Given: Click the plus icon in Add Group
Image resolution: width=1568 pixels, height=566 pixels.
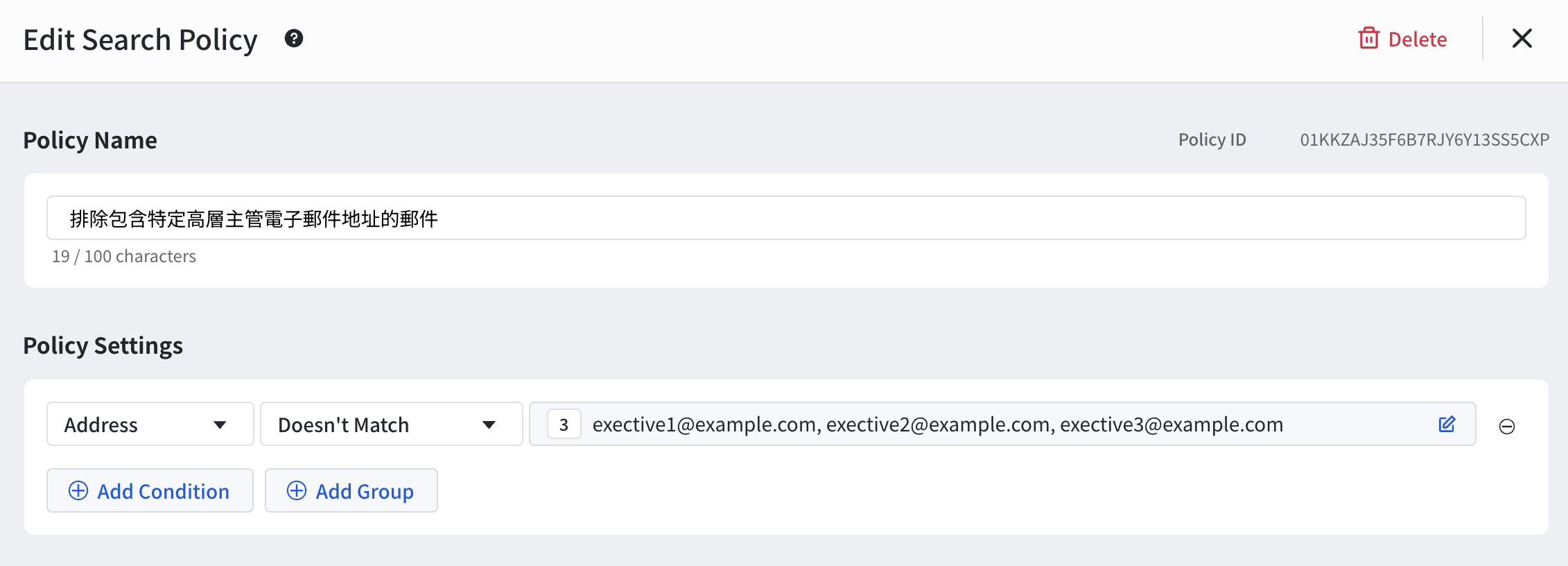Looking at the screenshot, I should [297, 490].
